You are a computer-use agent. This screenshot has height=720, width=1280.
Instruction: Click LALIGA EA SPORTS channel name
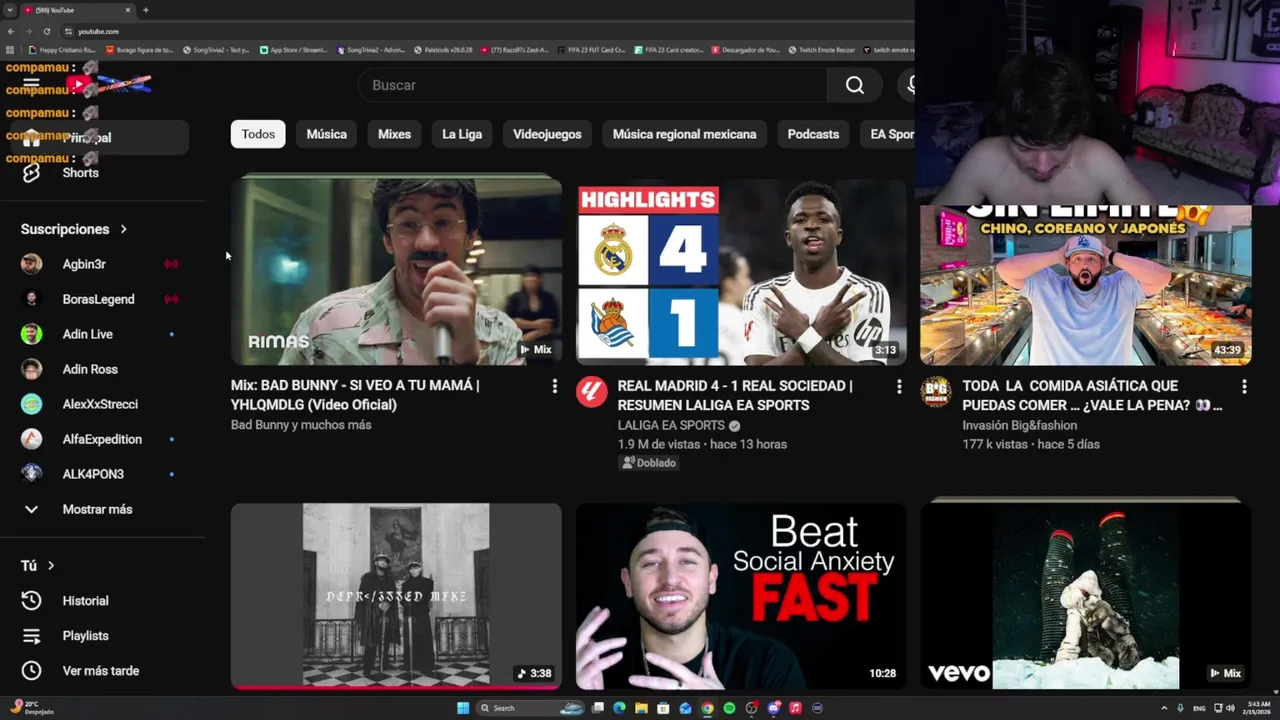tap(671, 425)
